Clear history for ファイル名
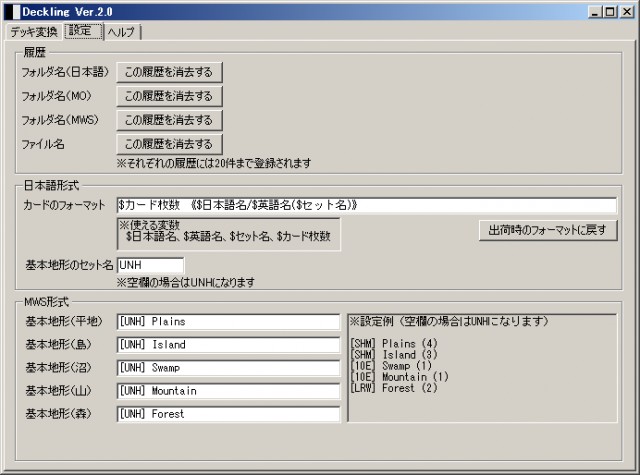 coord(169,144)
